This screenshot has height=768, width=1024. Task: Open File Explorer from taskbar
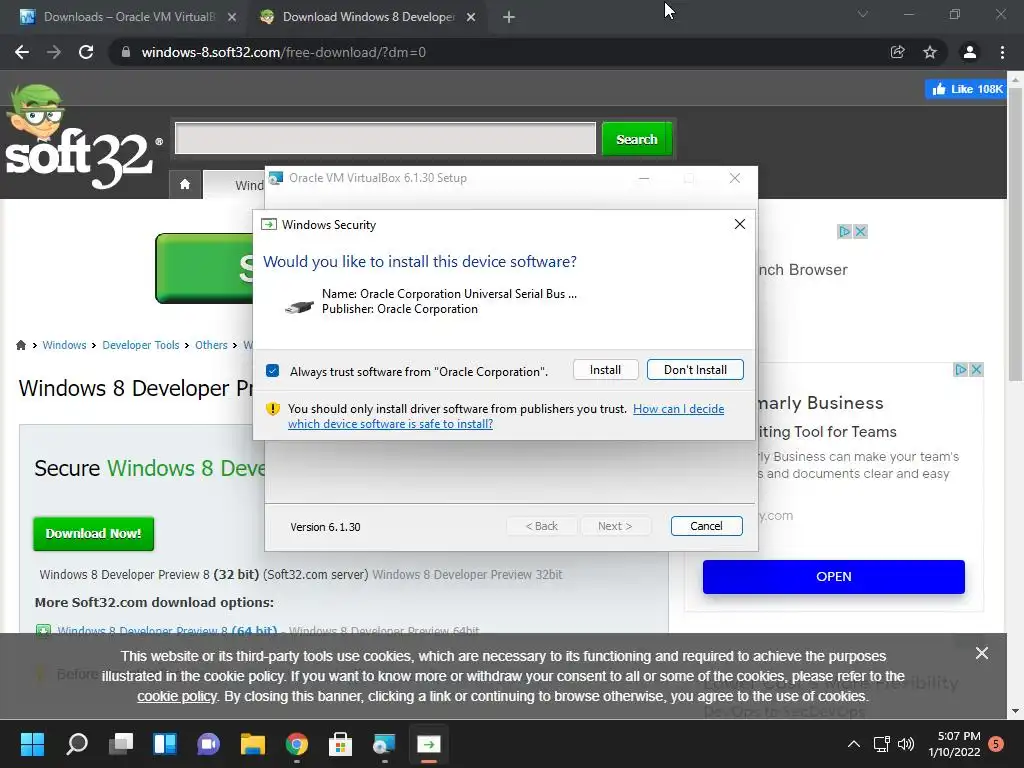pos(253,744)
